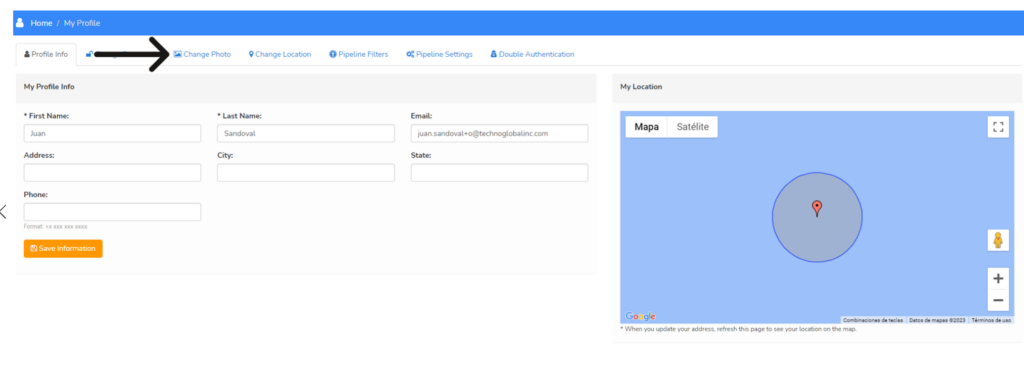The width and height of the screenshot is (1024, 385).
Task: Click the First Name input field
Action: (112, 133)
